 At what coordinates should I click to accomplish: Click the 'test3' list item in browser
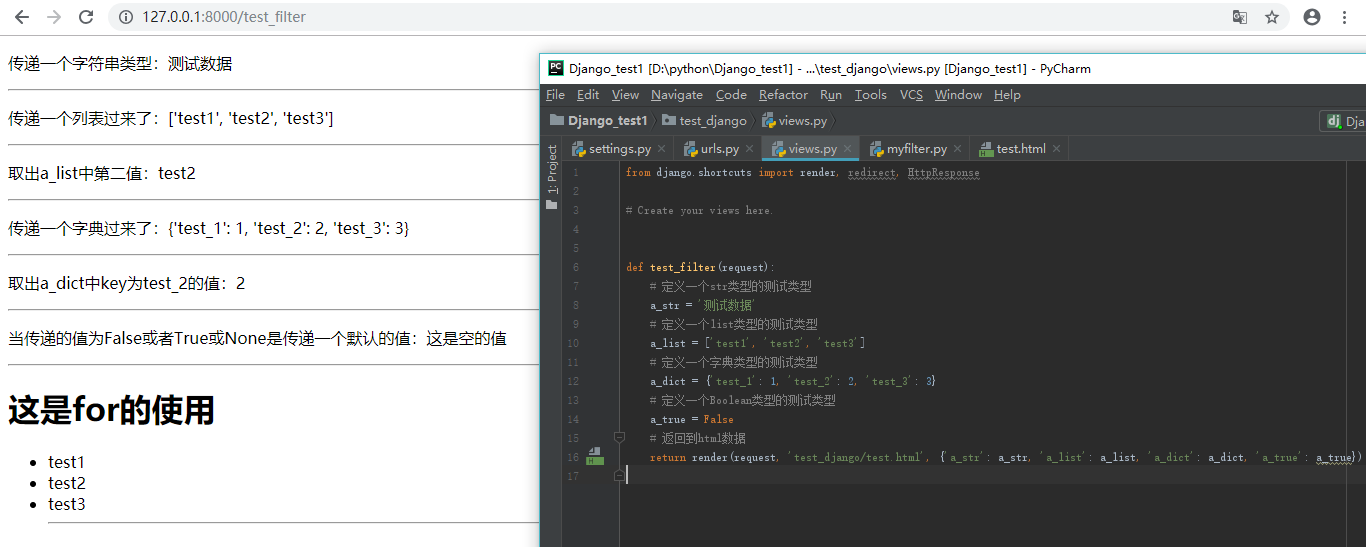pos(67,504)
